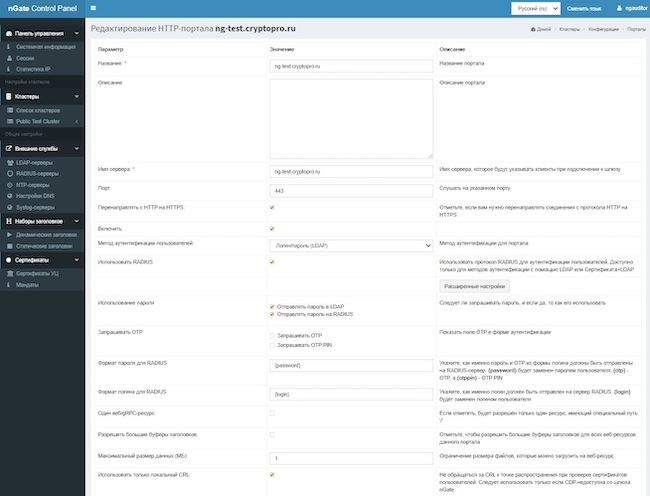650x496 pixels.
Task: Collapse Наборы заголовков section chevron
Action: (76, 221)
